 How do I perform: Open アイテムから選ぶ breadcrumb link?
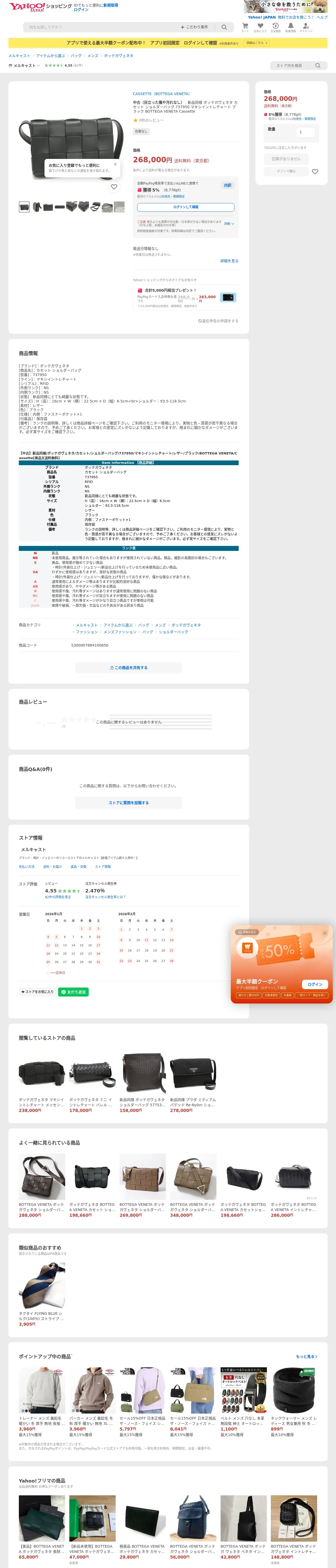(50, 55)
